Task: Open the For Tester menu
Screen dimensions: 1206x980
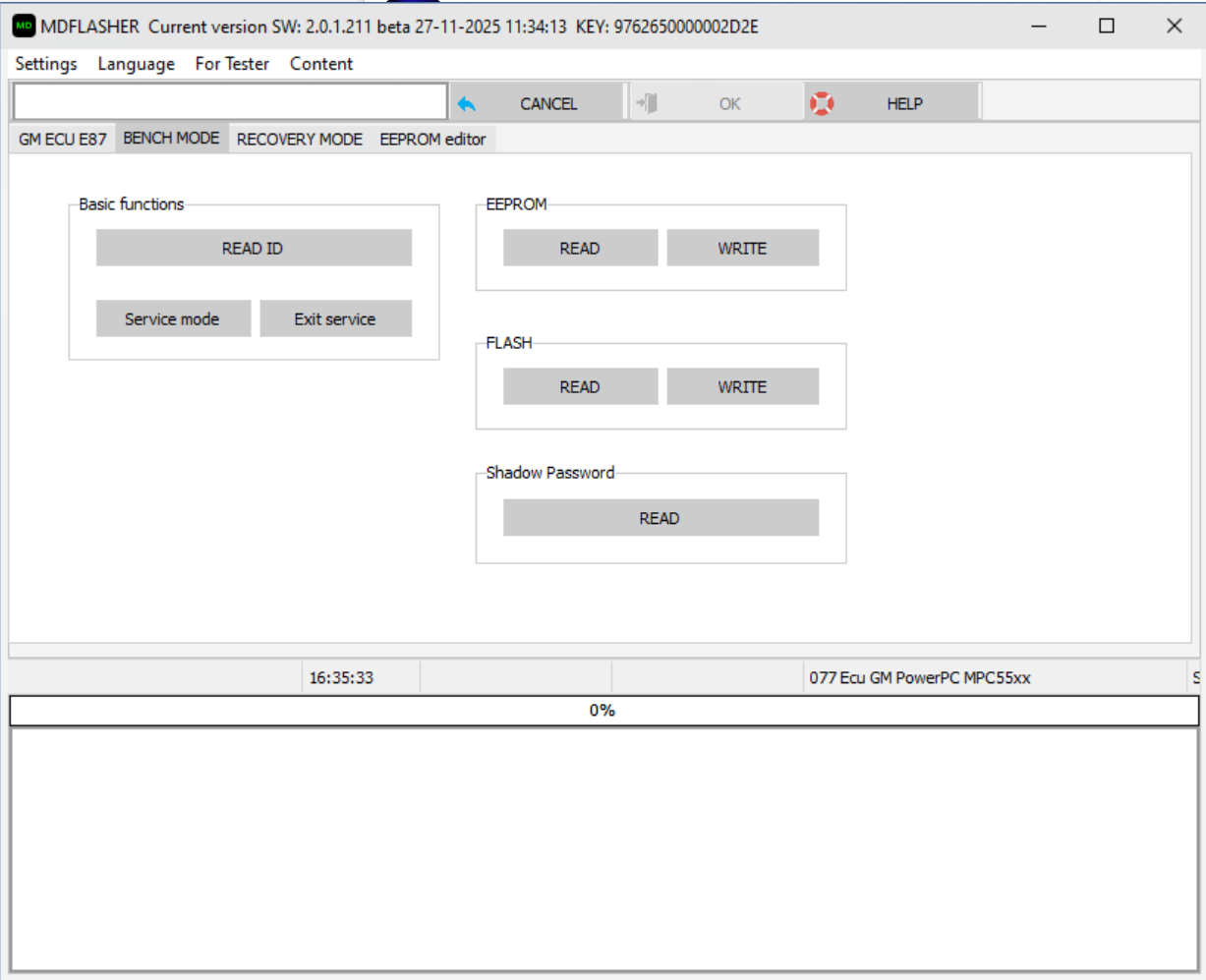Action: point(232,64)
